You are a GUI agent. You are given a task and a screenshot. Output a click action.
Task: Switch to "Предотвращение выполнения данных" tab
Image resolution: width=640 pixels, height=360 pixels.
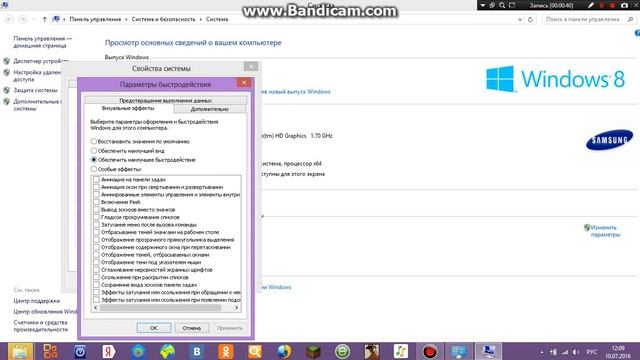166,100
